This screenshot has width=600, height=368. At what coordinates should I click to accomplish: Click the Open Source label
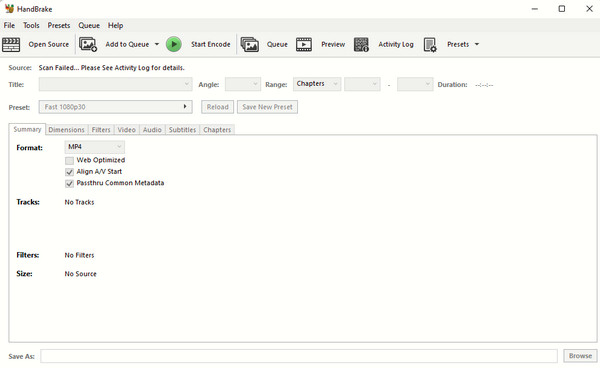[x=49, y=44]
